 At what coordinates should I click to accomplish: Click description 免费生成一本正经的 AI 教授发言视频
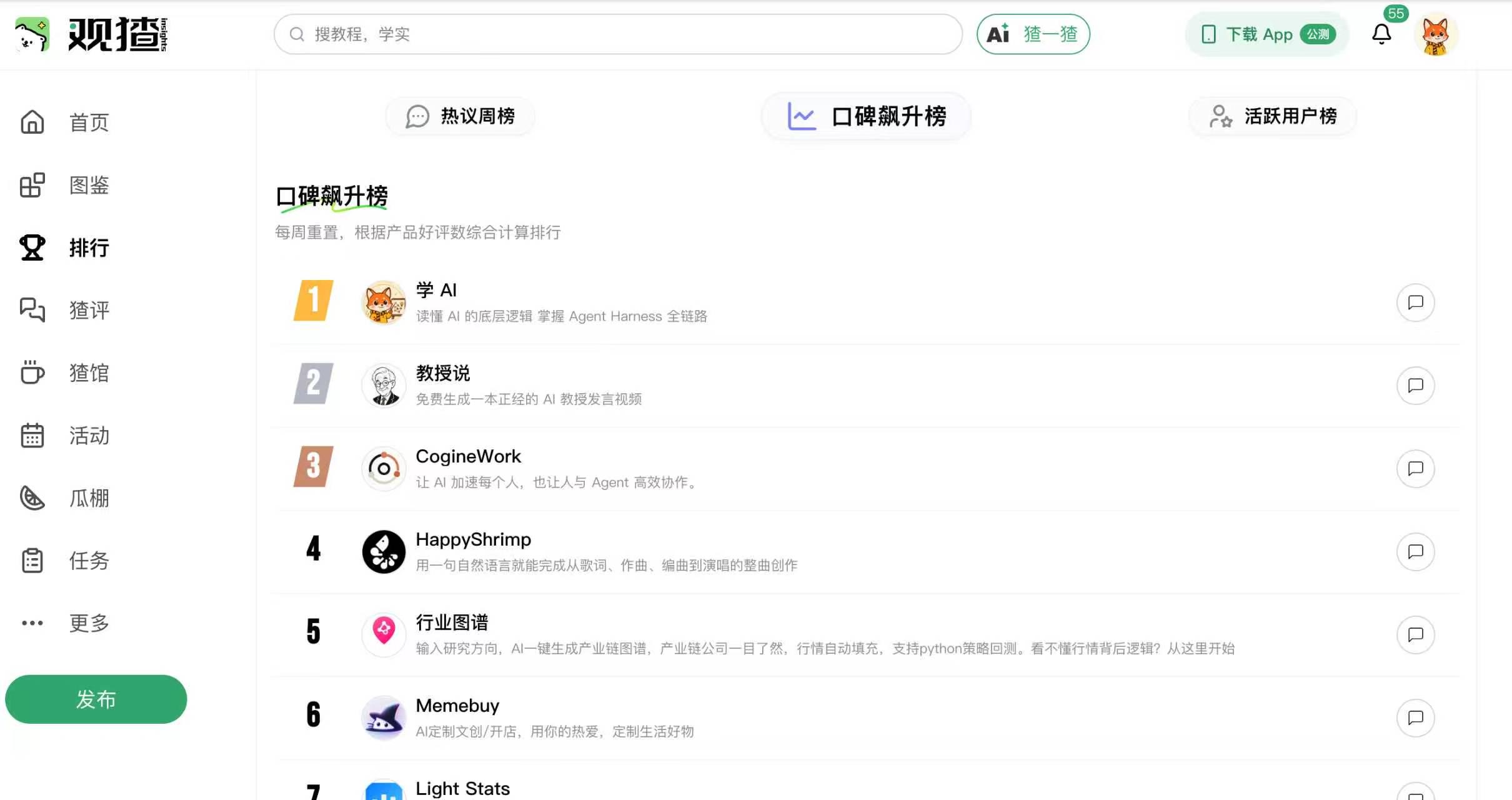tap(529, 399)
